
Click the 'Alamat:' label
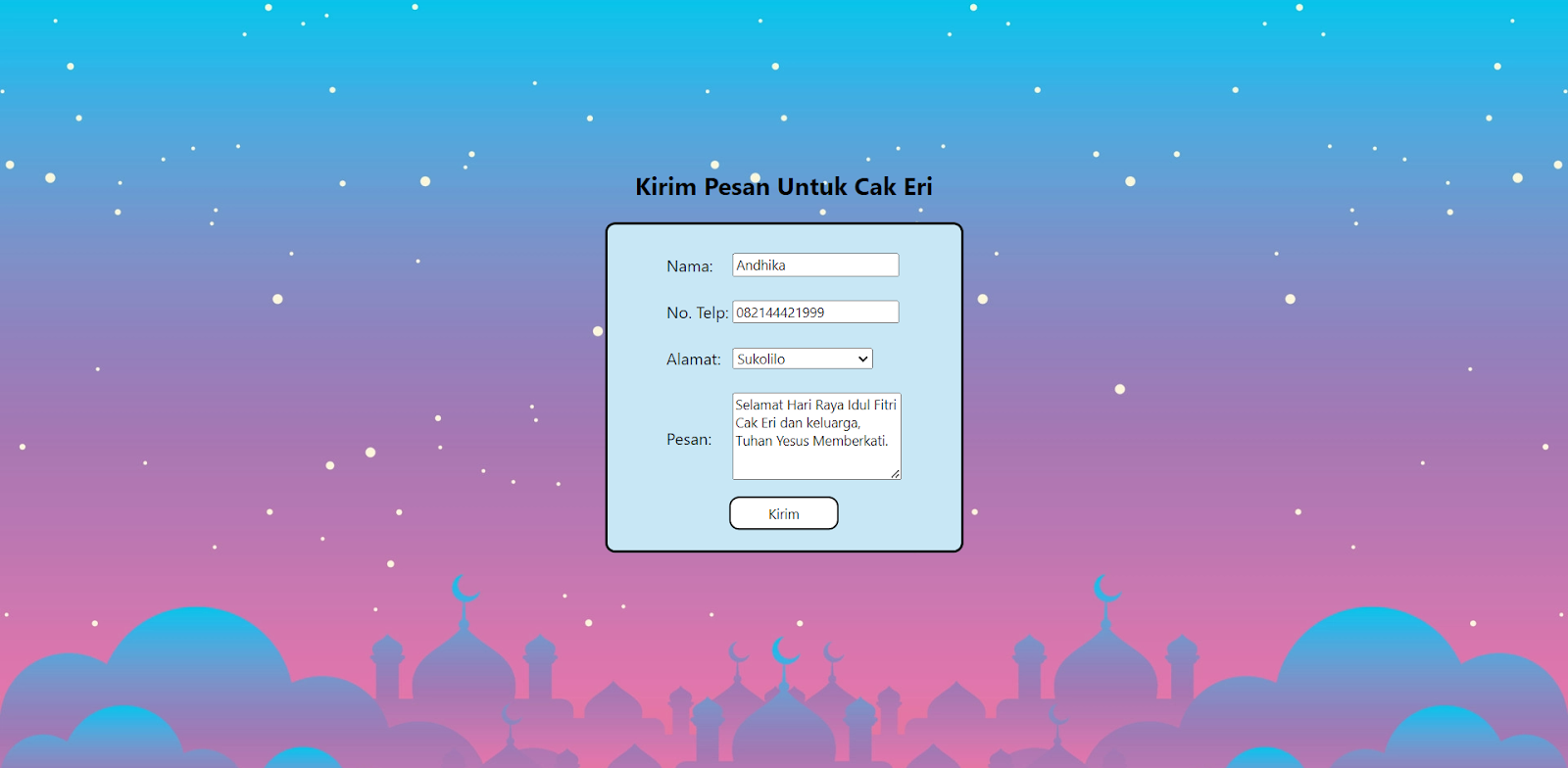coord(694,360)
